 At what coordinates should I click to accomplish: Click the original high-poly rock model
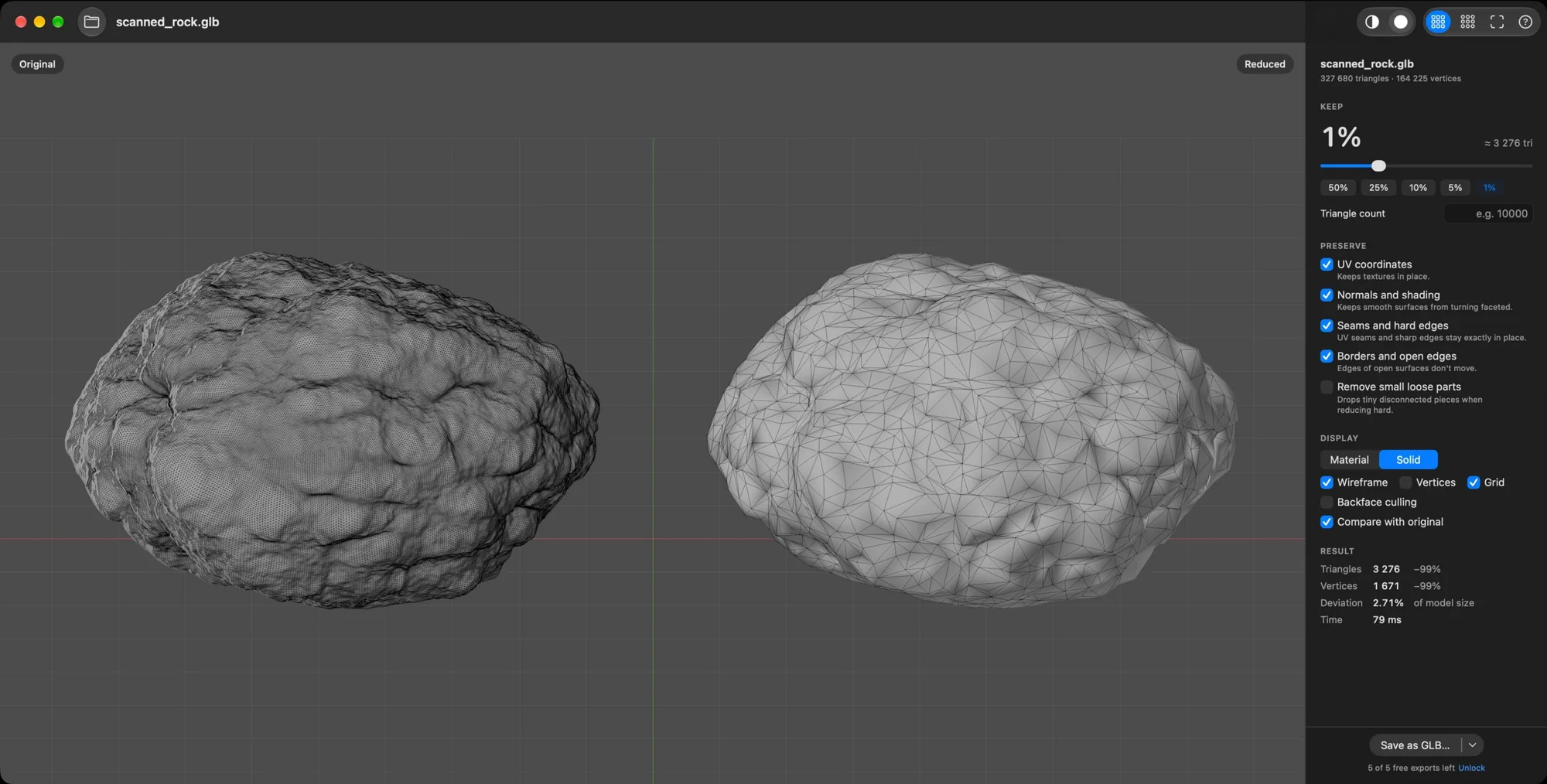pos(333,429)
